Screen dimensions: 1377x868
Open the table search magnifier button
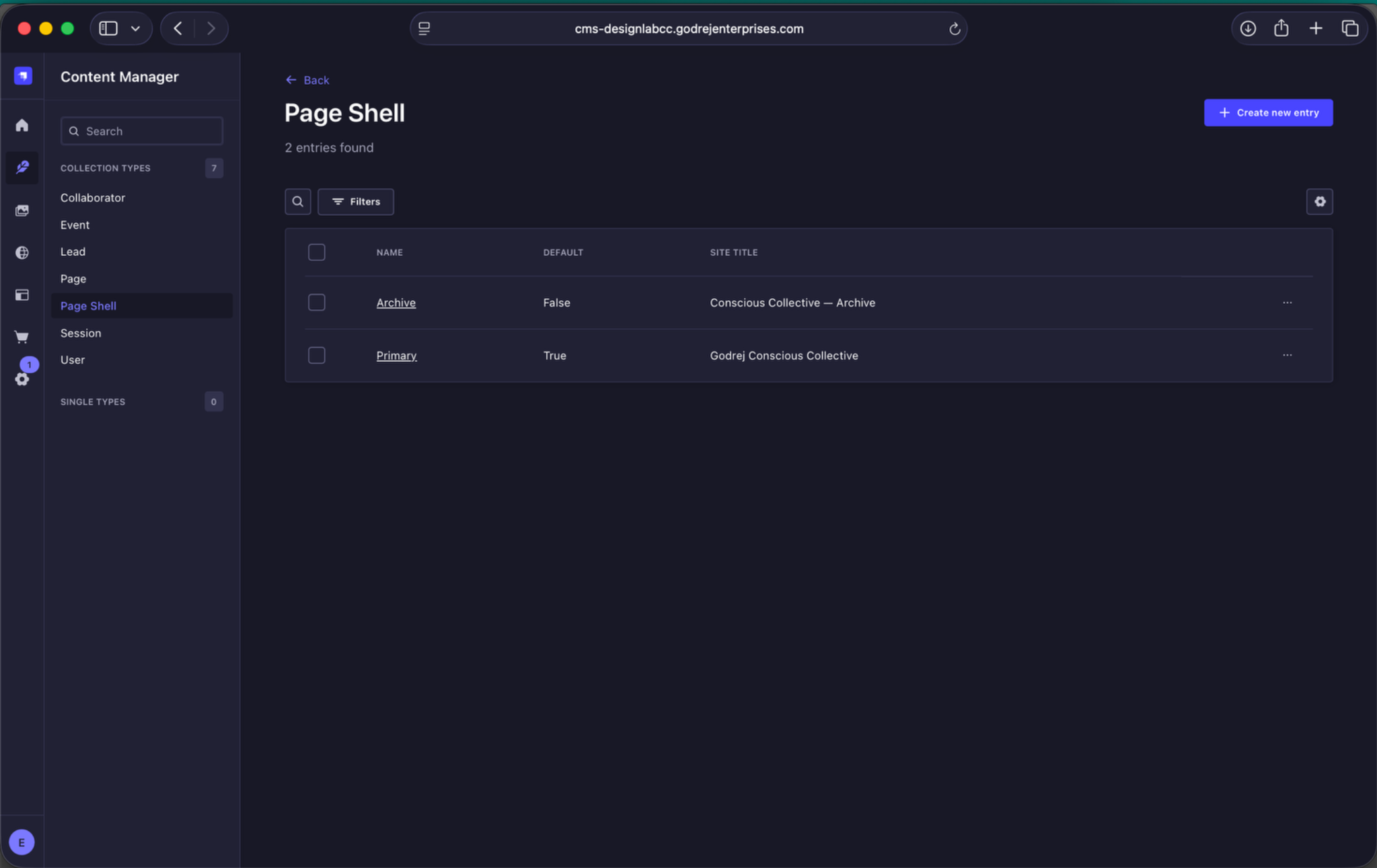297,202
